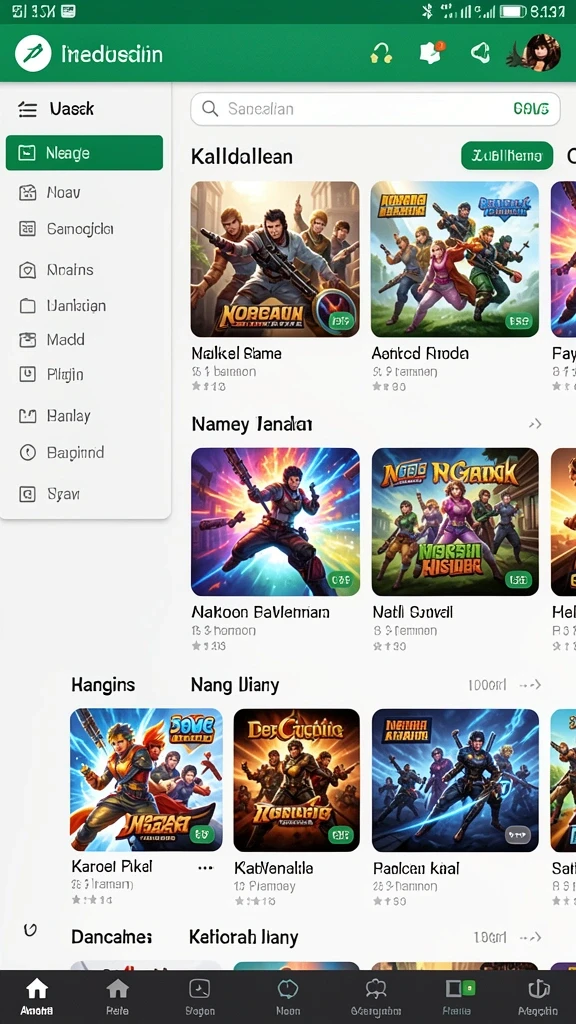Tap the bell icon in the green header
The image size is (576, 1024).
coord(481,52)
